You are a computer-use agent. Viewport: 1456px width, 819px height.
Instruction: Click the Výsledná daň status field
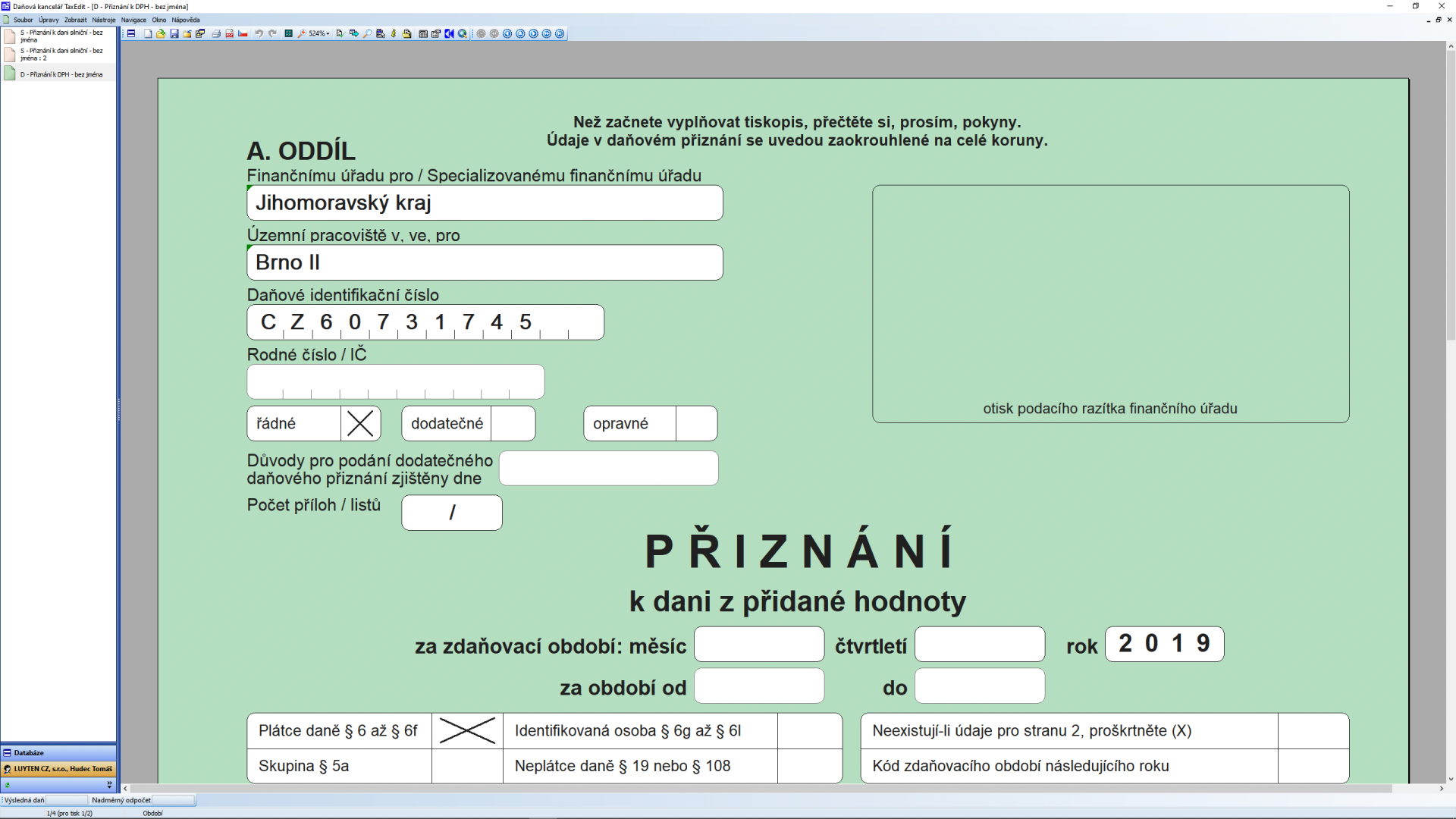pos(67,800)
